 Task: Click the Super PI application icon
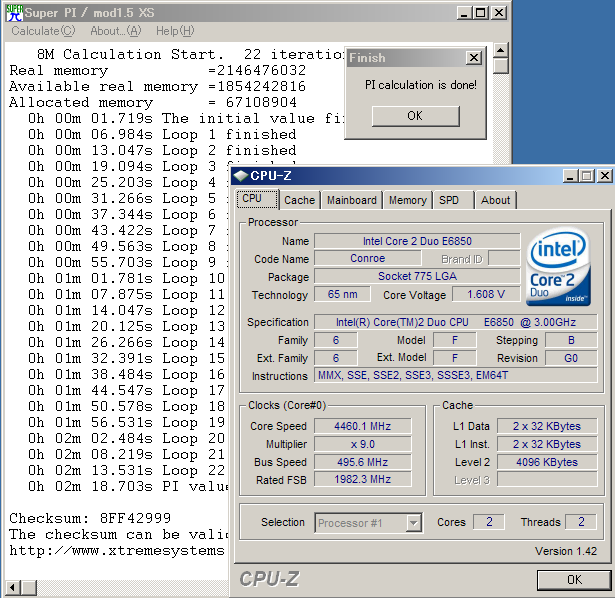pyautogui.click(x=15, y=13)
